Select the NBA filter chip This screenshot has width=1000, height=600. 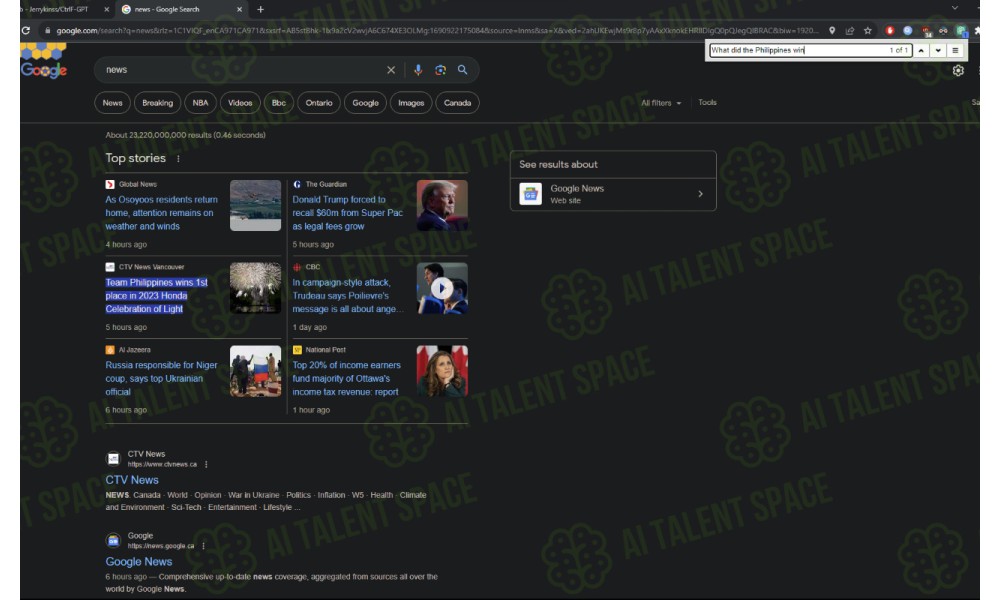point(200,103)
